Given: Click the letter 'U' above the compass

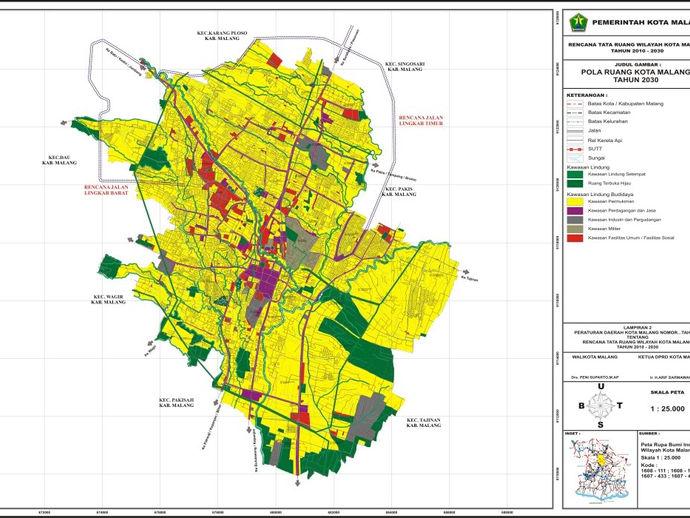Looking at the screenshot, I should point(601,386).
